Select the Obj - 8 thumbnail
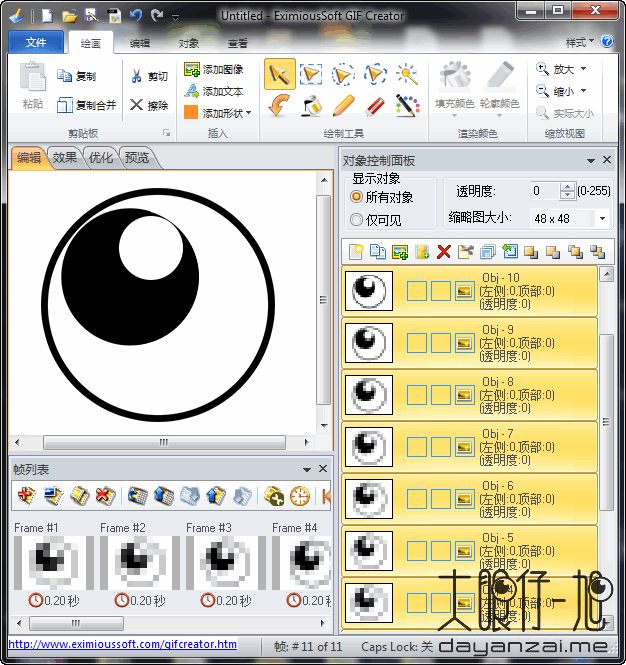Screen dimensions: 626x665 (x=369, y=395)
